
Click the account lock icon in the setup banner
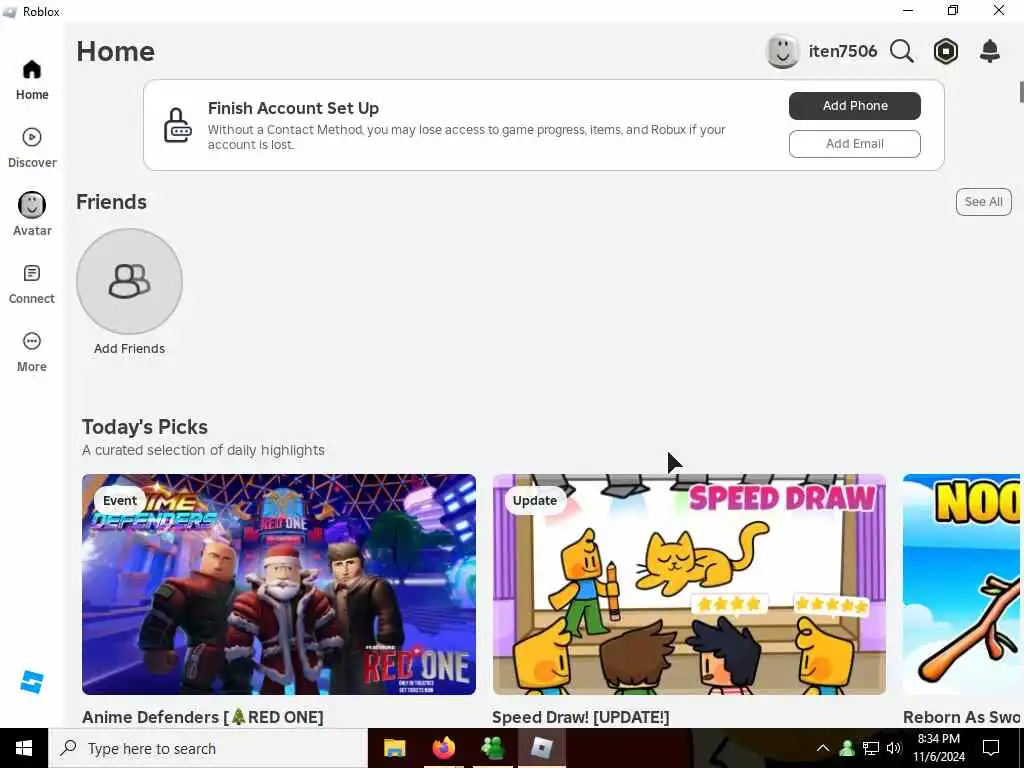click(178, 125)
